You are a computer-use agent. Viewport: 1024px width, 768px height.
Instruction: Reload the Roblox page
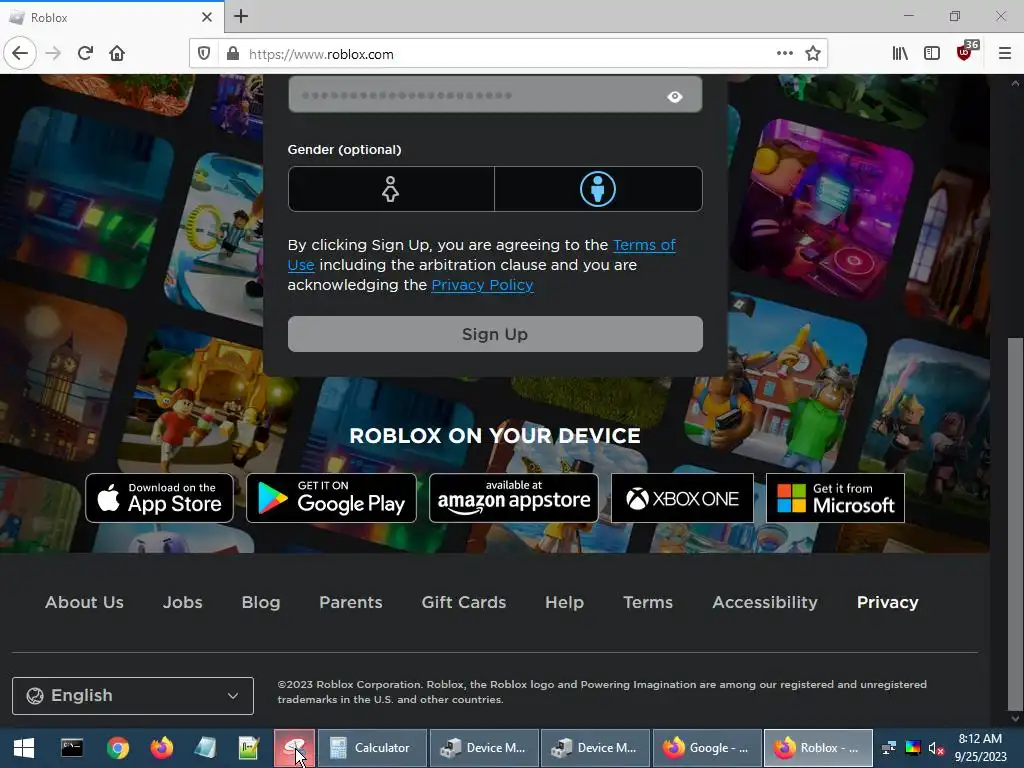[85, 54]
